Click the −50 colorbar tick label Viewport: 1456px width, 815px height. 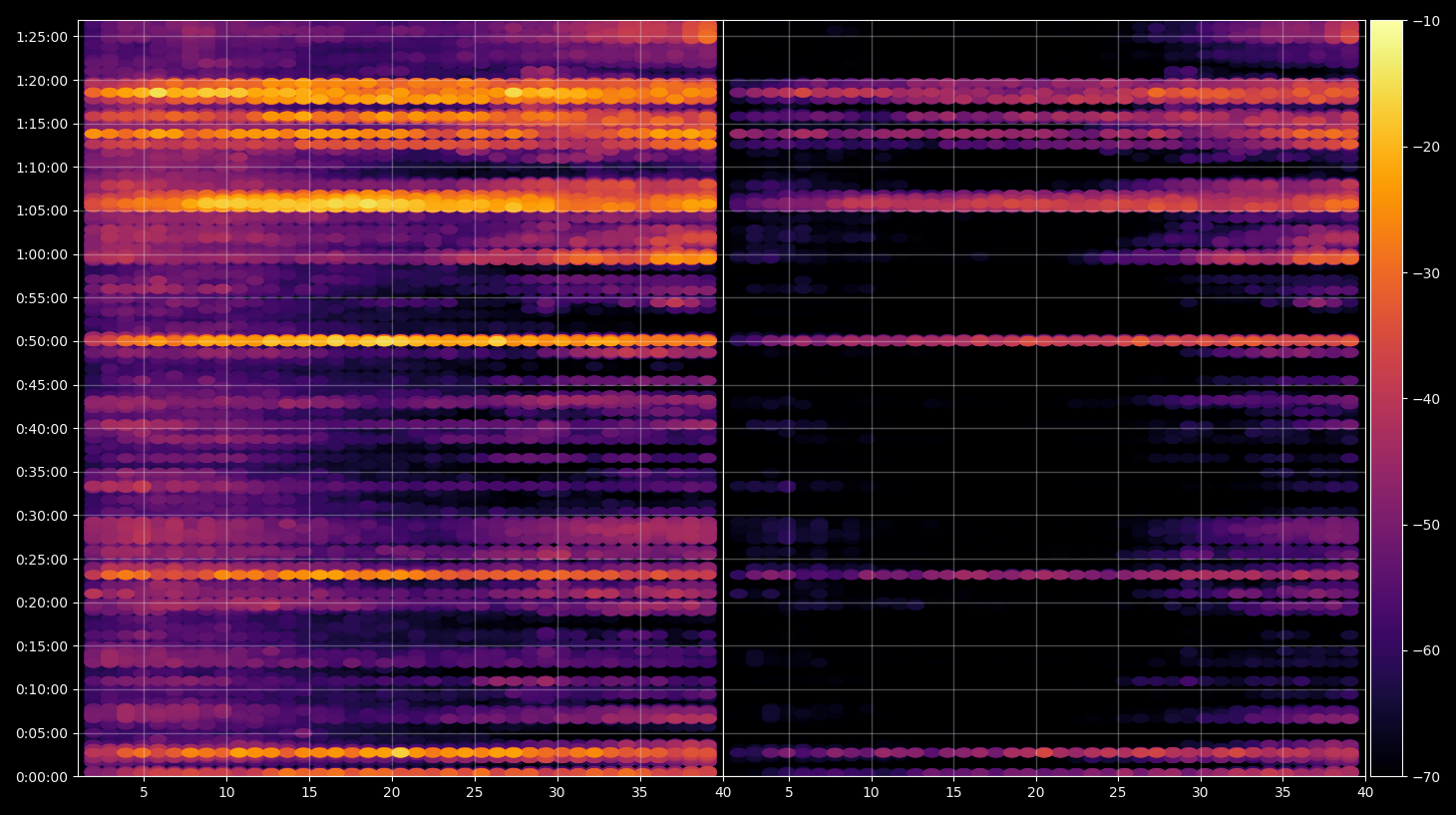(x=1426, y=525)
